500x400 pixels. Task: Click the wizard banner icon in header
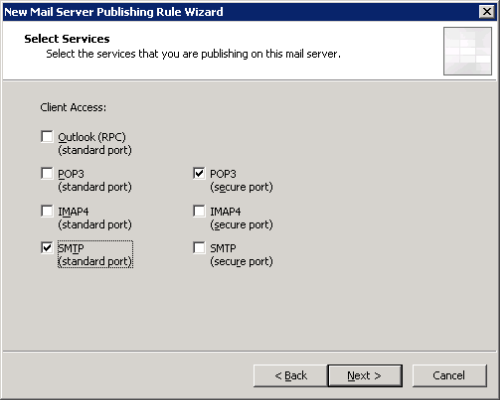(467, 51)
